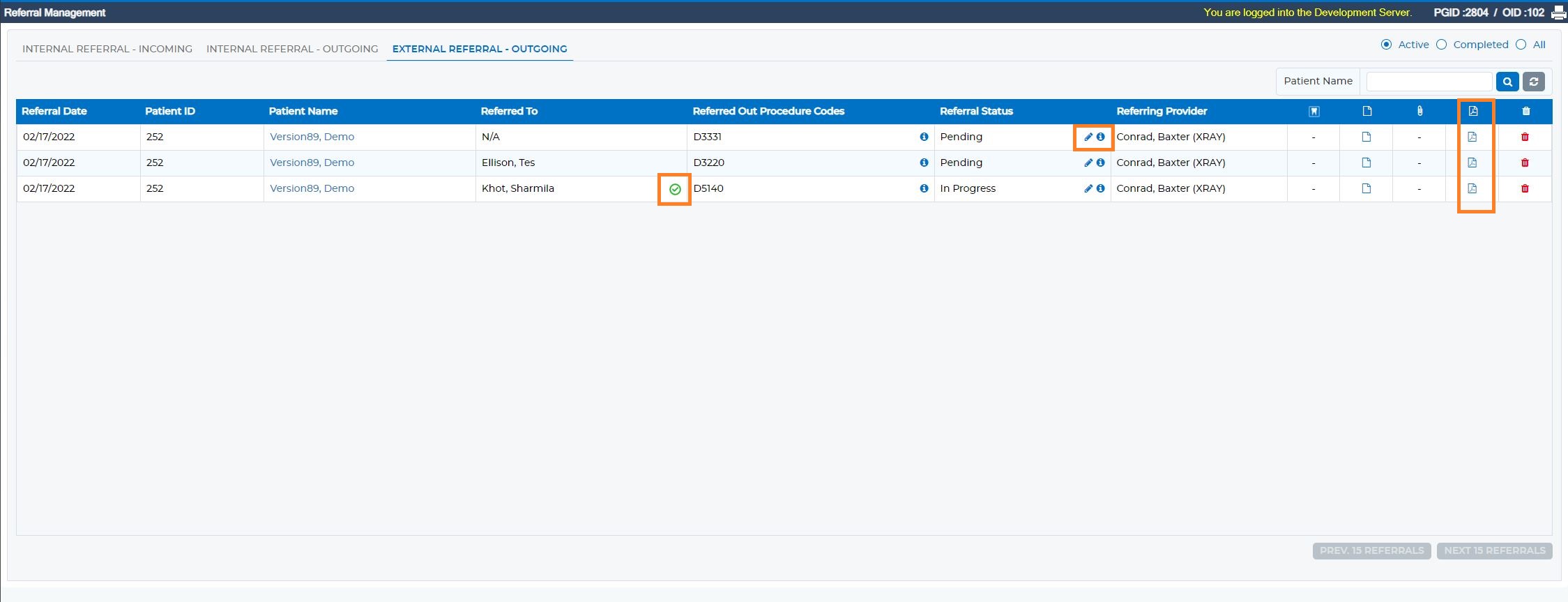Open PDF icon for the D3331 referral
Image resolution: width=1568 pixels, height=602 pixels.
(1472, 137)
